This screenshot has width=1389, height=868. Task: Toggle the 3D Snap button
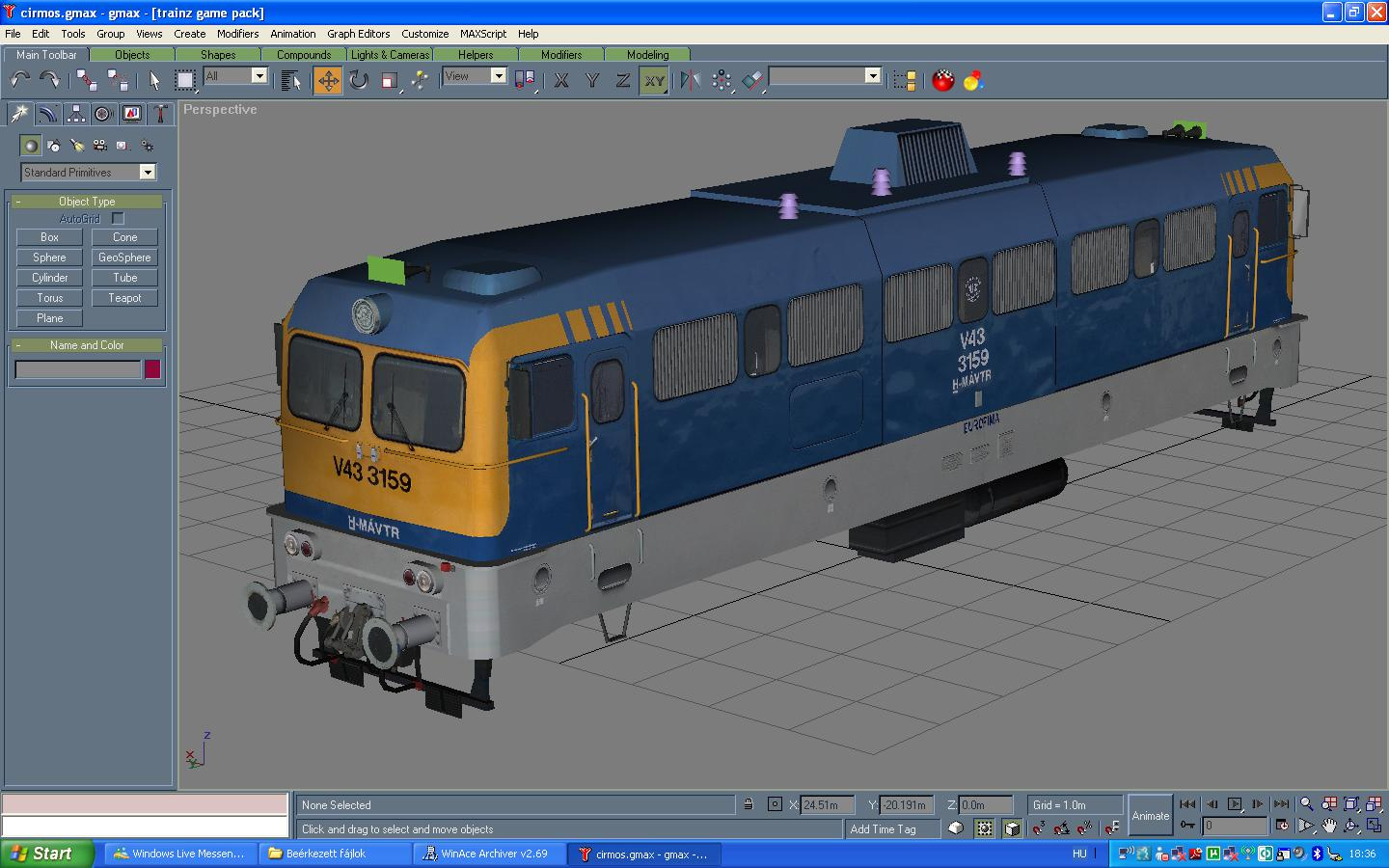pos(1039,827)
